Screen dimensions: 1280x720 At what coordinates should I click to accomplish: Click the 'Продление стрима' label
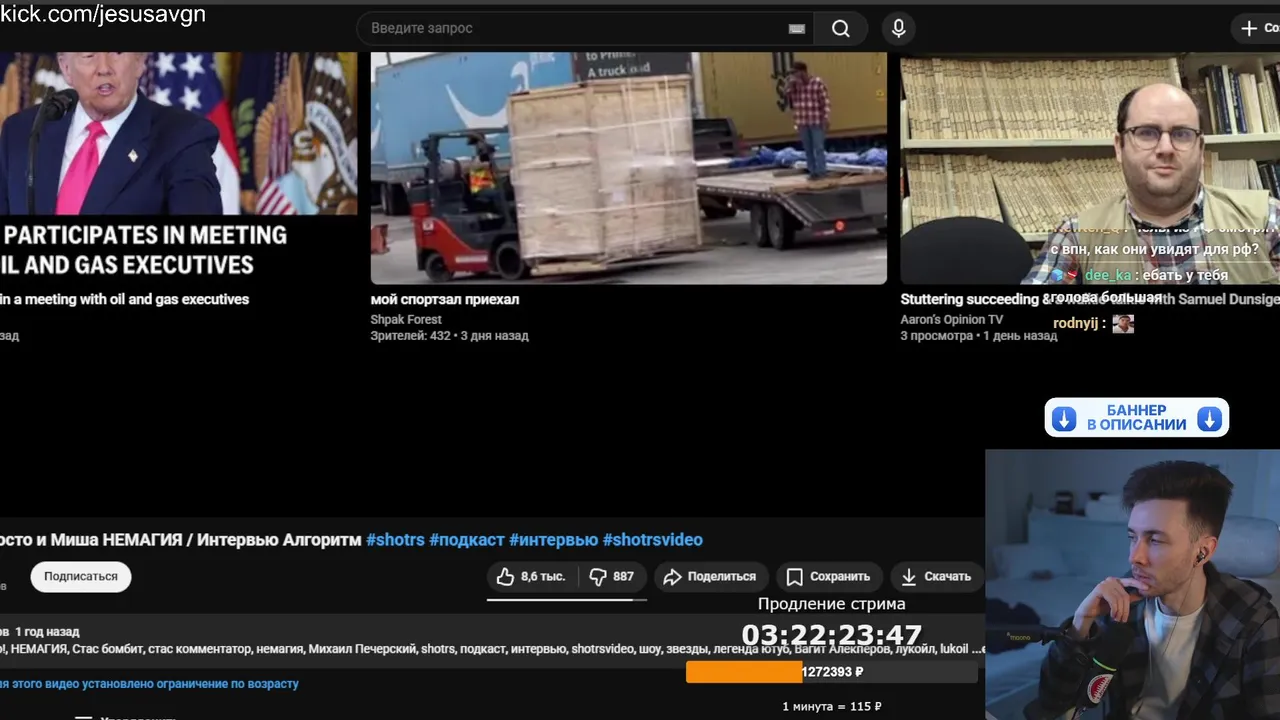[x=832, y=604]
